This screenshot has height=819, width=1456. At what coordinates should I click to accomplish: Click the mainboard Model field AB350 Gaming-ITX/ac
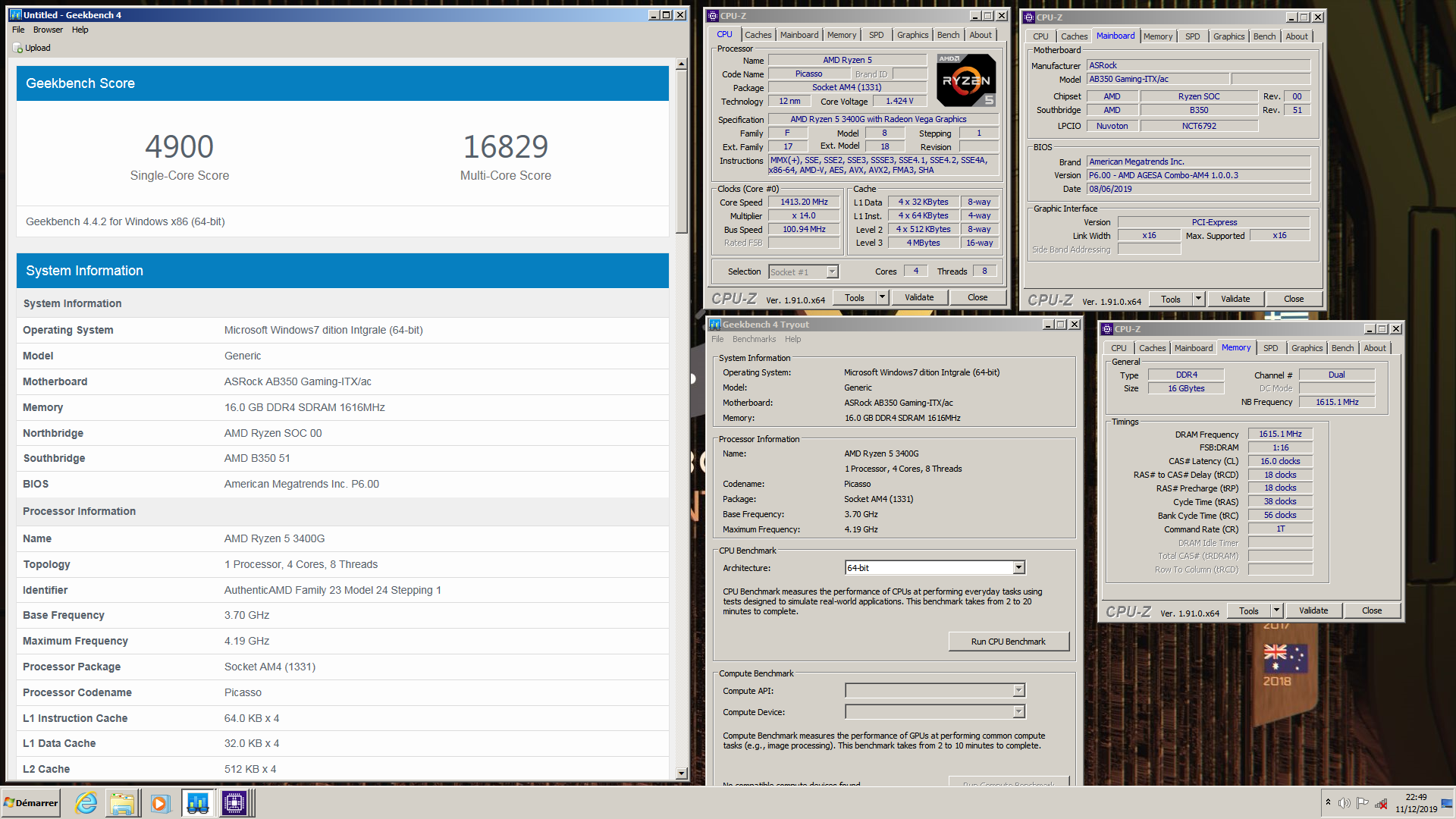pos(1158,79)
